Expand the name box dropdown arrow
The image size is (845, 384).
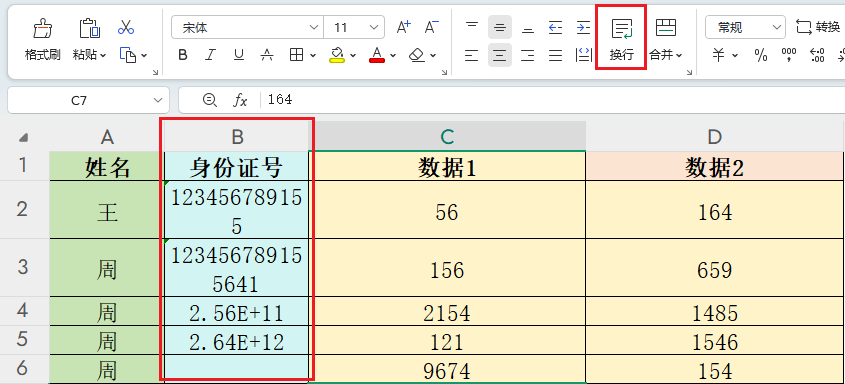click(x=157, y=100)
